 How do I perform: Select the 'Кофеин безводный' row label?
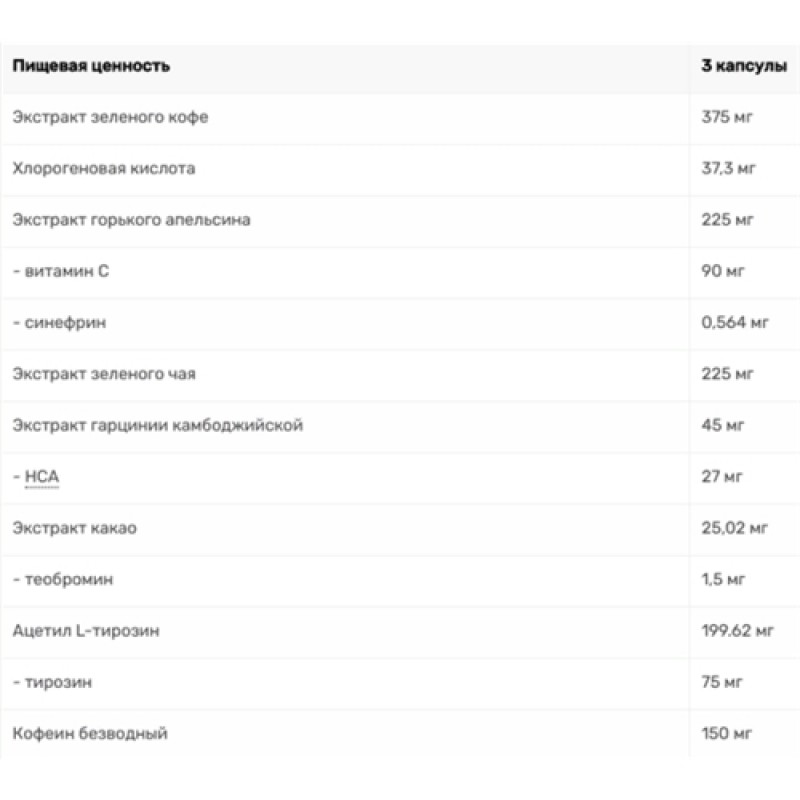pyautogui.click(x=90, y=734)
